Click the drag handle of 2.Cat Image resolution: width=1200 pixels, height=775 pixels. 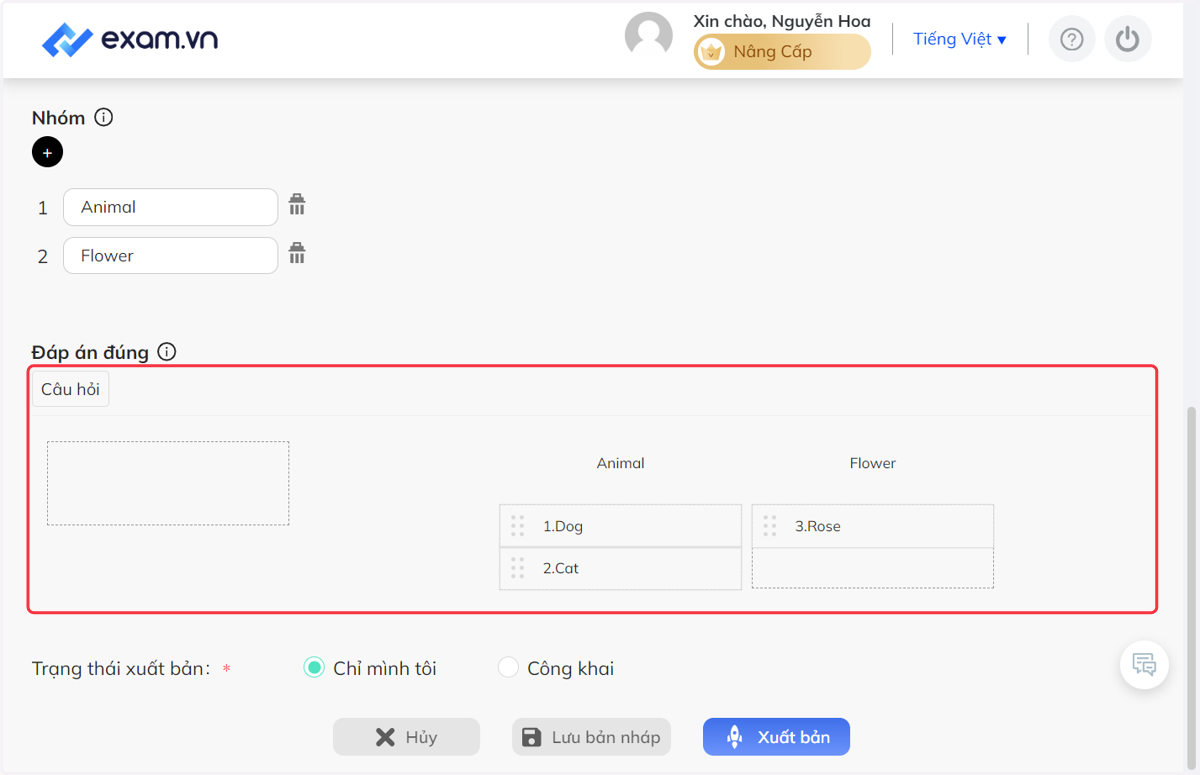(517, 568)
